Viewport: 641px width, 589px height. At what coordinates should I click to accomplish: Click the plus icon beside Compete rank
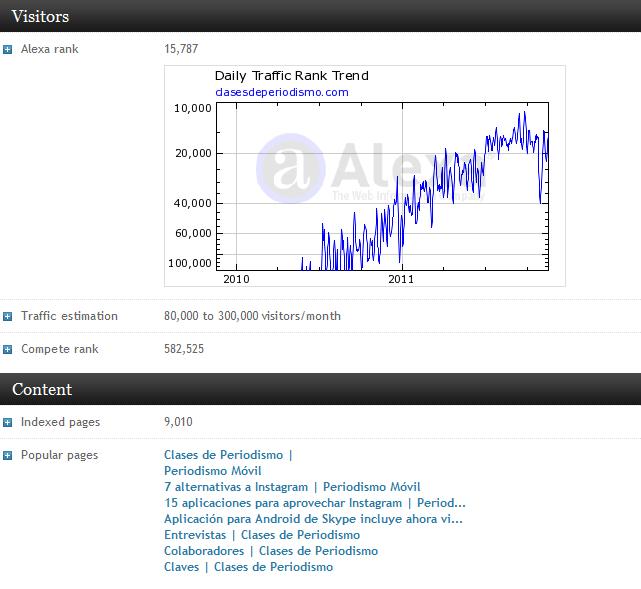[8, 350]
